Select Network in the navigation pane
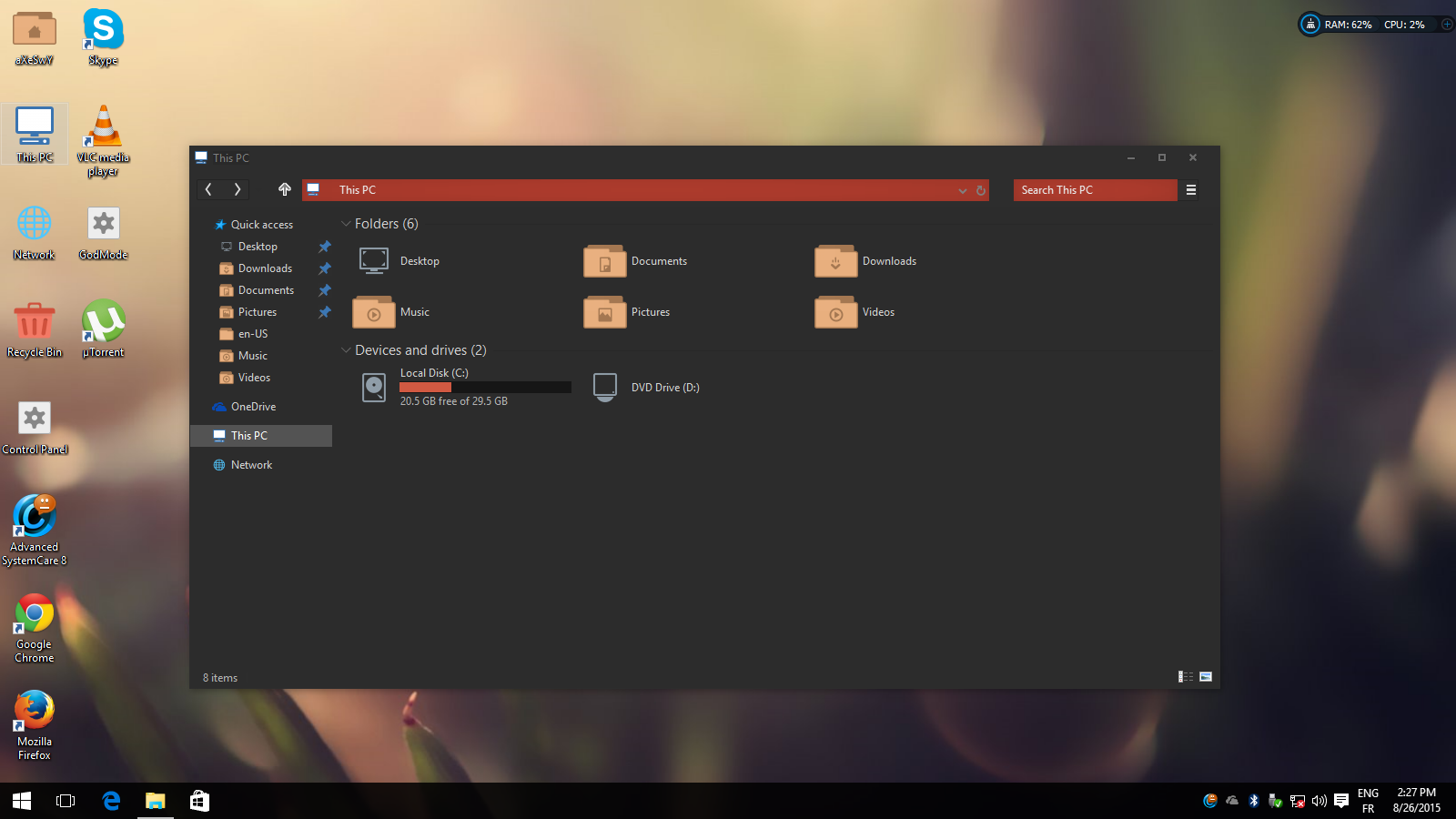1456x819 pixels. 251,465
